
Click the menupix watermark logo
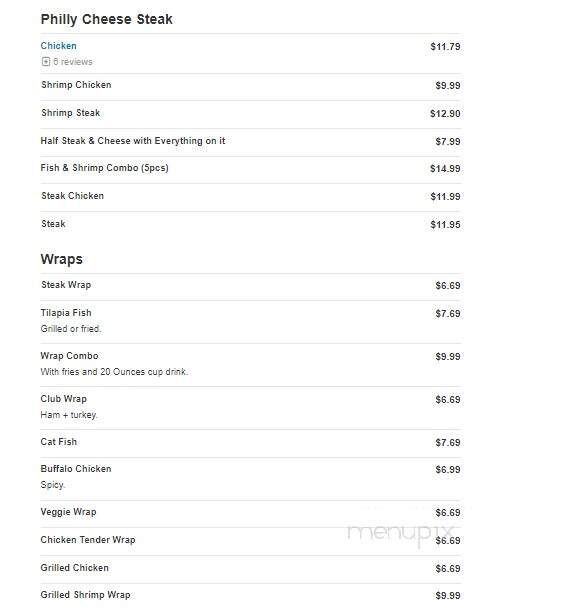click(401, 534)
